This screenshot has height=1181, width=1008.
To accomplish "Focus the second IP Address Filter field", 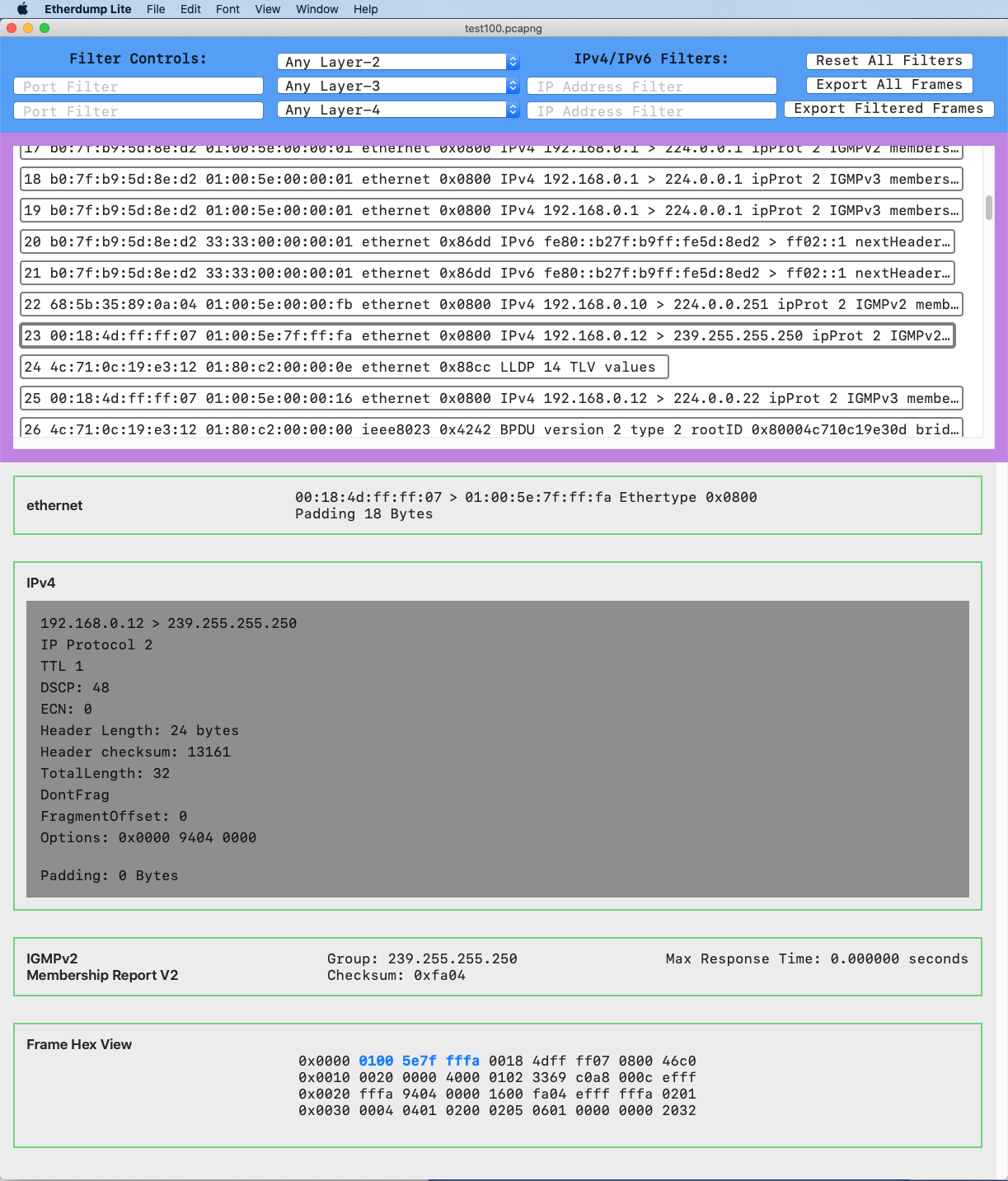I will click(x=652, y=110).
